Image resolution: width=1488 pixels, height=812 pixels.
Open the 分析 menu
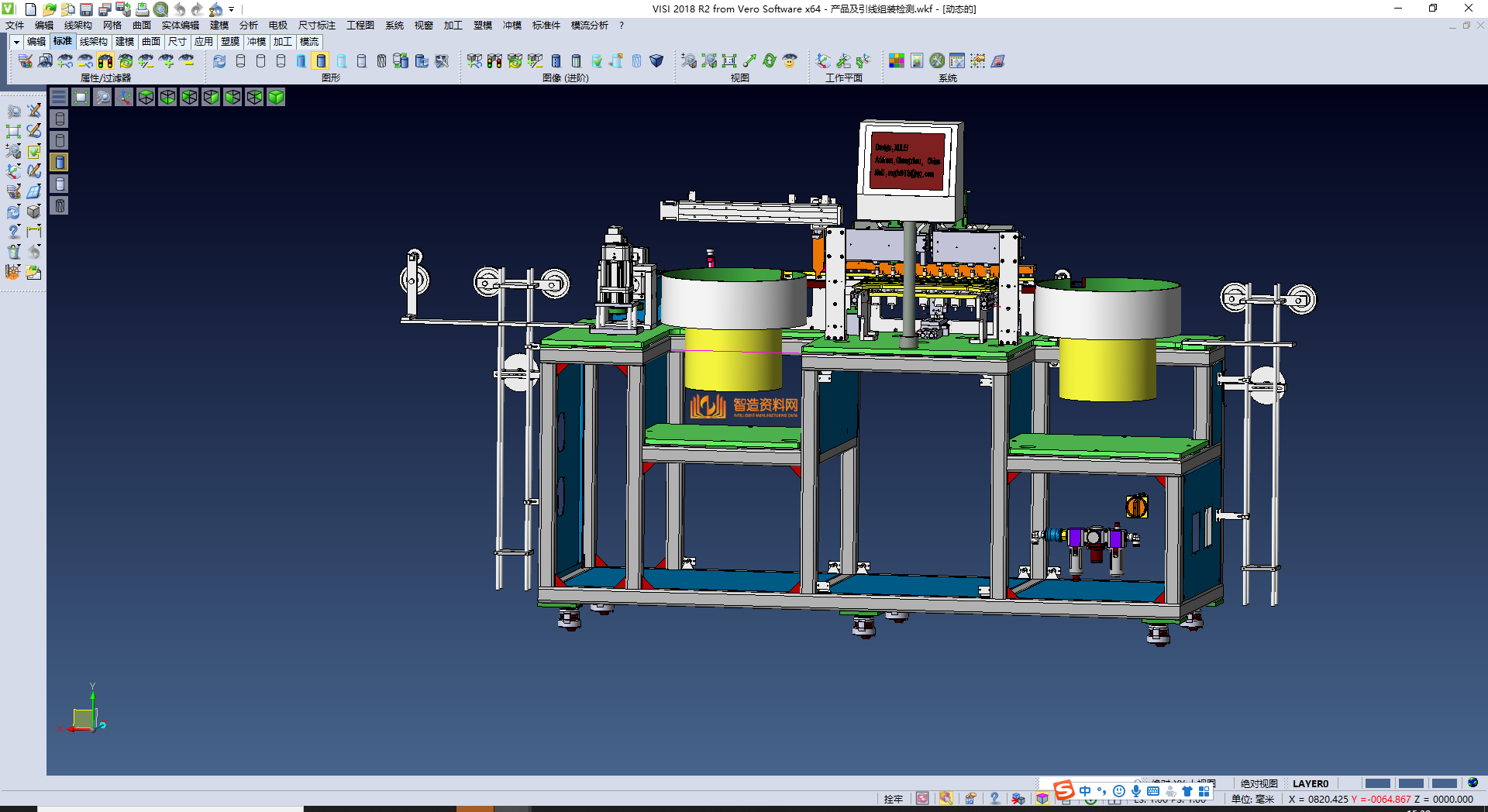(x=248, y=26)
